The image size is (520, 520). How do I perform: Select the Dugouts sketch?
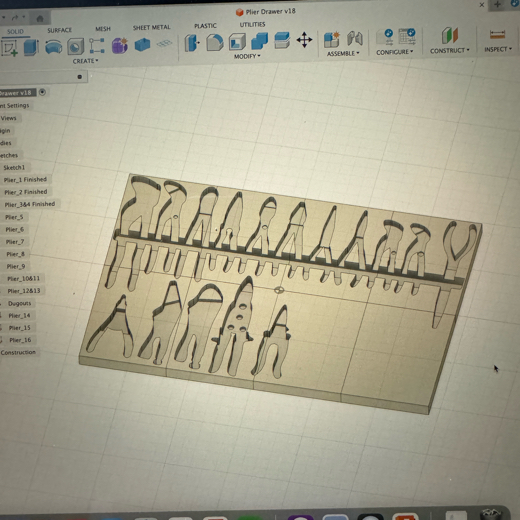pyautogui.click(x=19, y=303)
